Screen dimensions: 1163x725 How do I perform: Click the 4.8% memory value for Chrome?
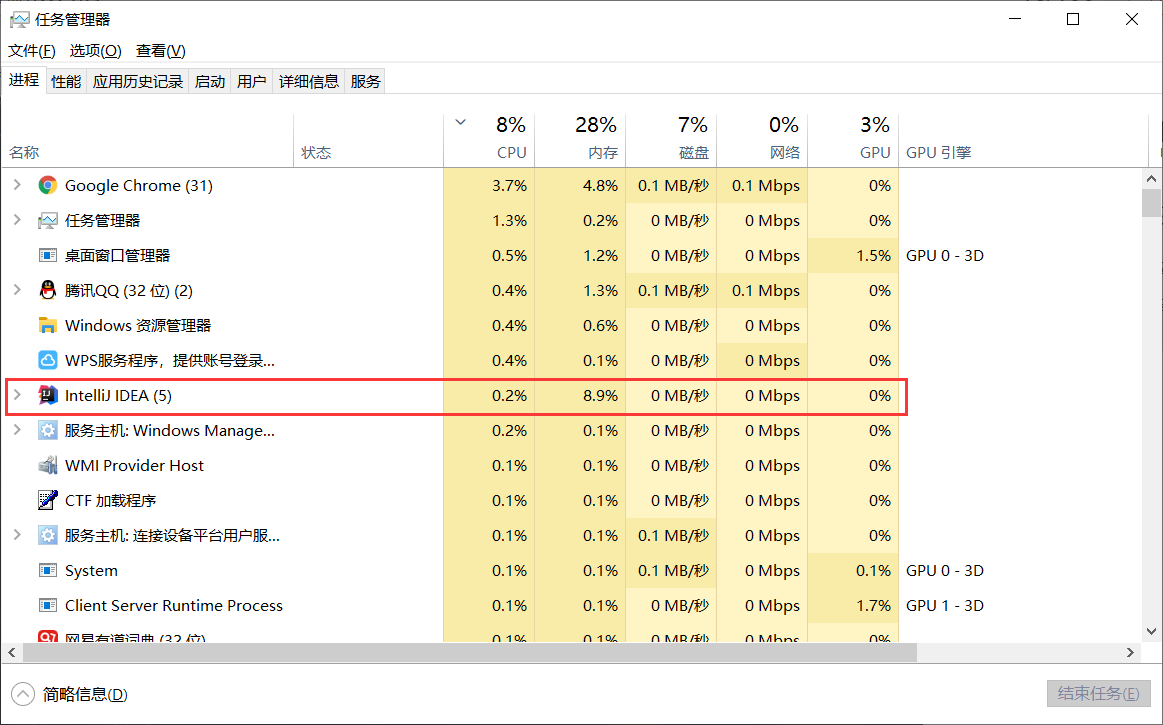(x=600, y=186)
